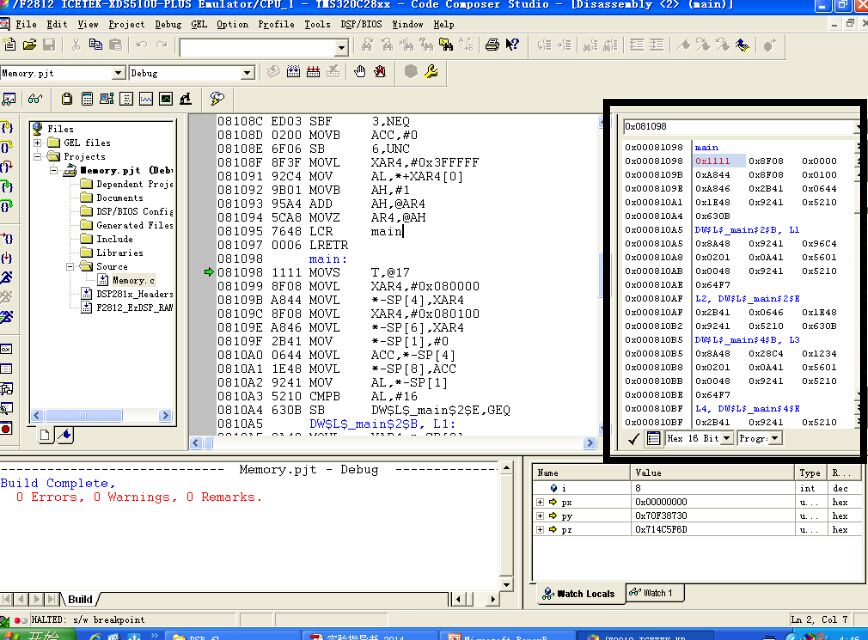
Task: Click right arrow of disassembly horizontal scrollbar
Action: pos(590,443)
